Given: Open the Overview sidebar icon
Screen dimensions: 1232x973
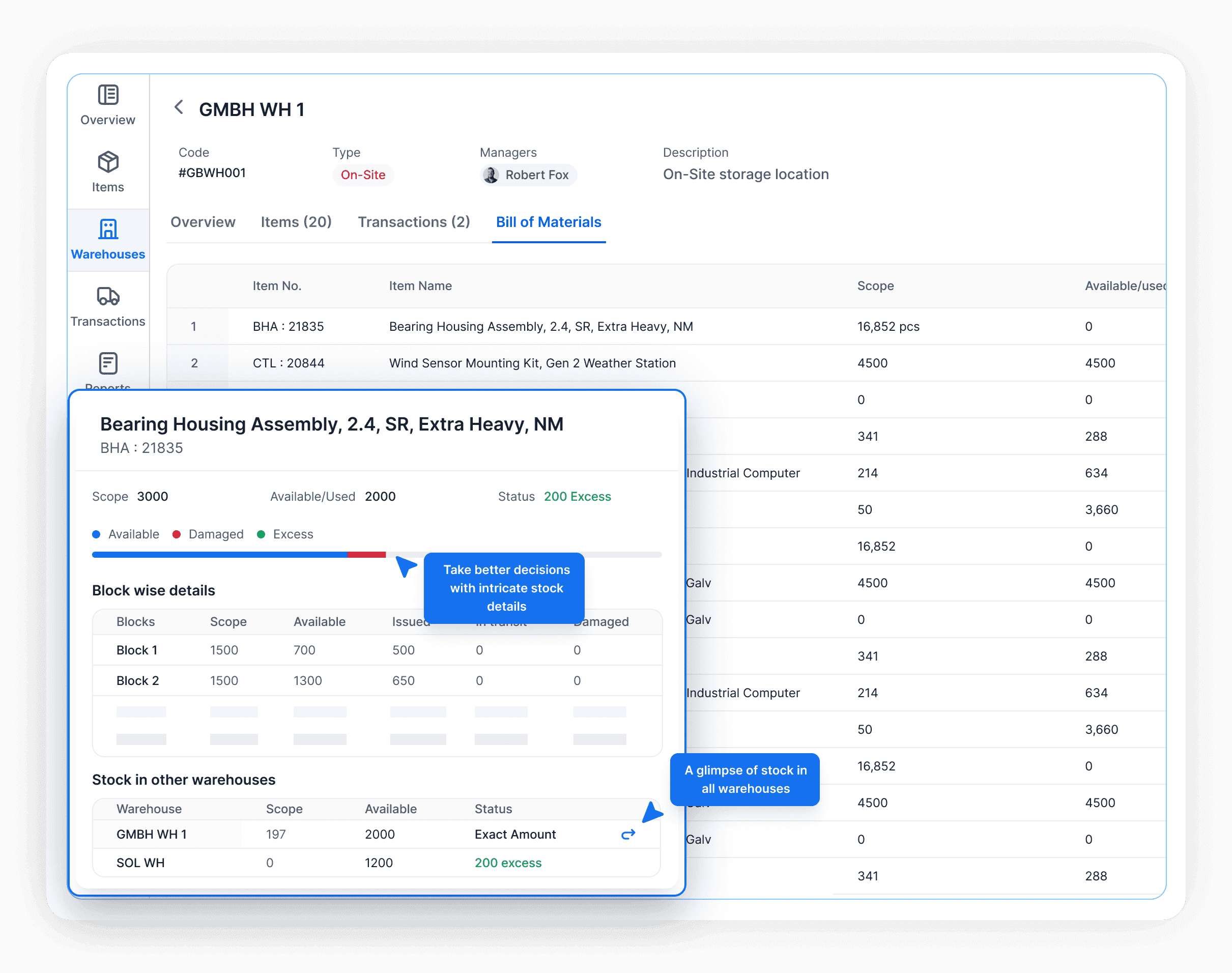Looking at the screenshot, I should pyautogui.click(x=108, y=95).
